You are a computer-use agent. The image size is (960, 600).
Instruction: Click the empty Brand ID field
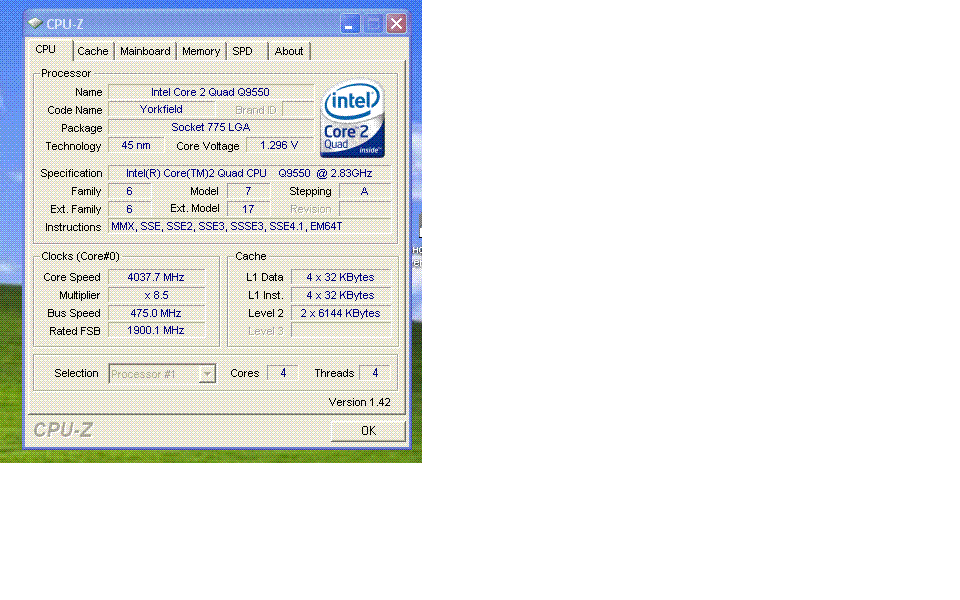298,110
